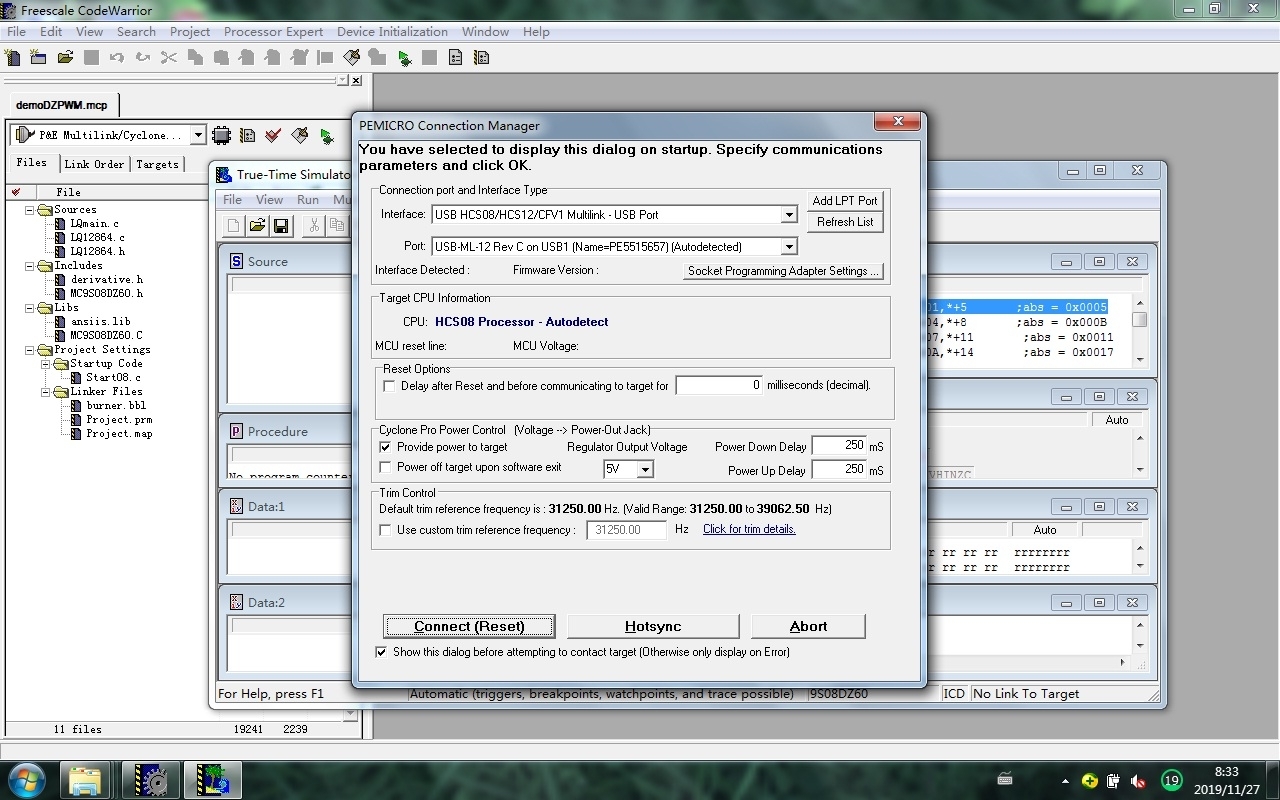Click the New Project toolbar icon
This screenshot has width=1280, height=800.
click(39, 58)
